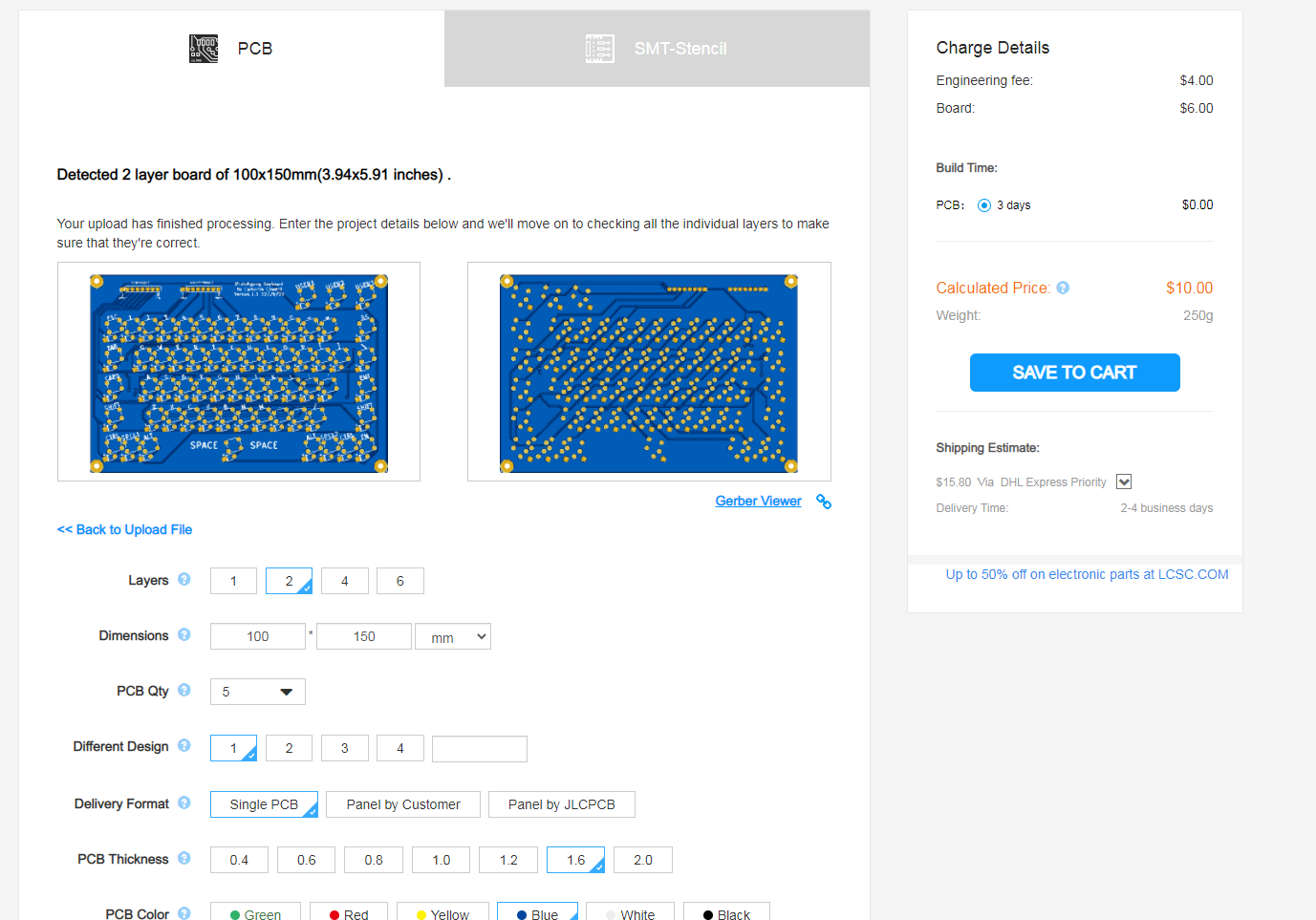Screen dimensions: 1316x920
Task: Click the Delivery Format help icon
Action: point(183,803)
